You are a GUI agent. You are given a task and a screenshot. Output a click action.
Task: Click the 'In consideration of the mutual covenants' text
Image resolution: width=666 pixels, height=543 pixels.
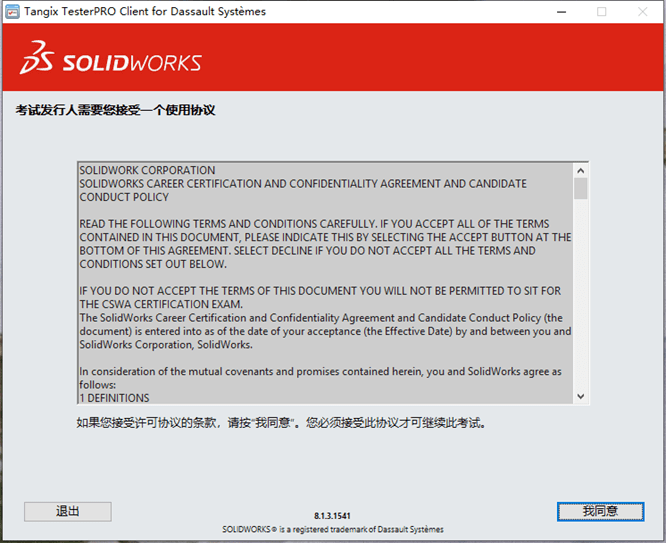pyautogui.click(x=320, y=371)
